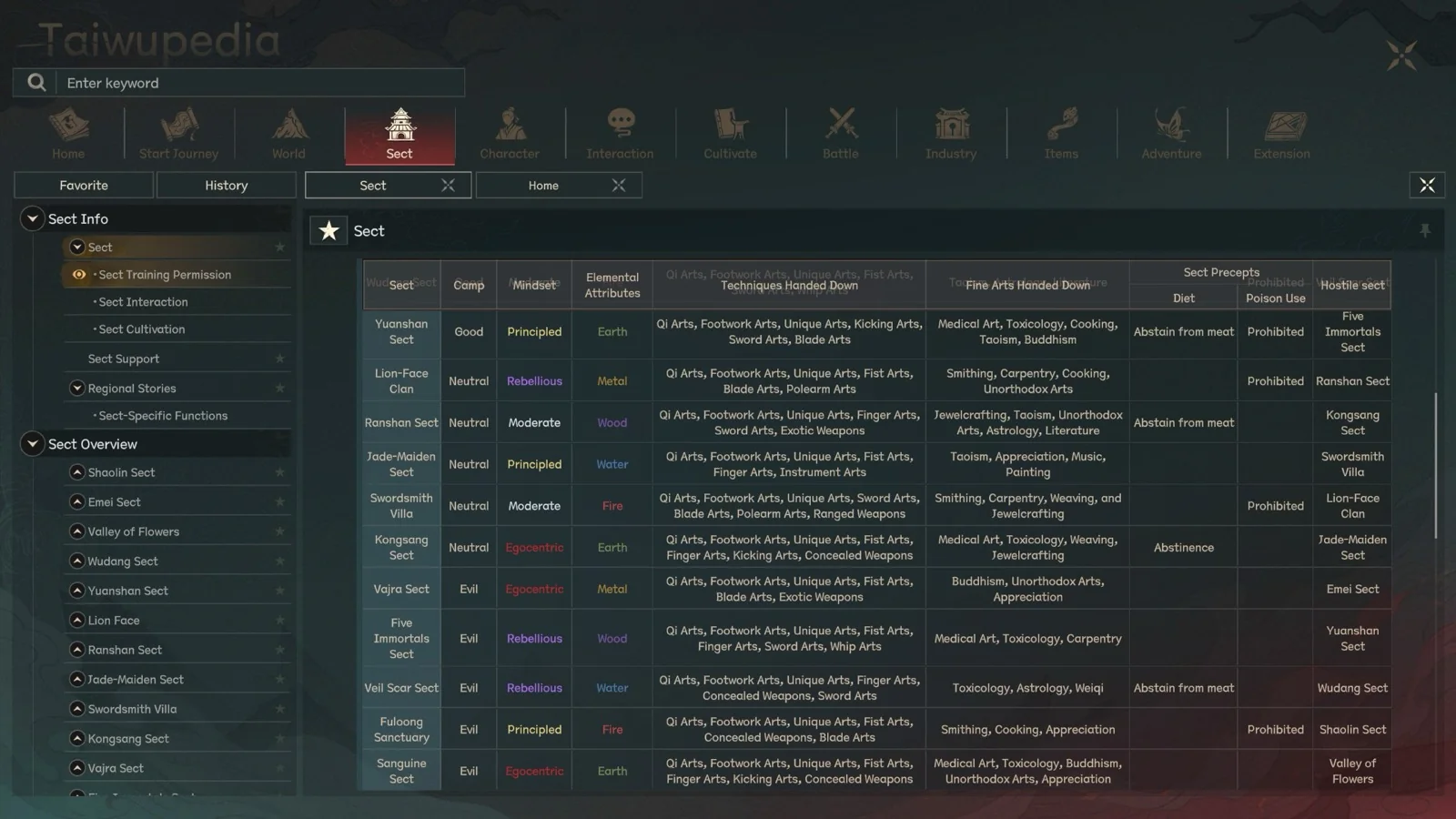
Task: Open Kongsang Sect in sidebar
Action: 128,738
